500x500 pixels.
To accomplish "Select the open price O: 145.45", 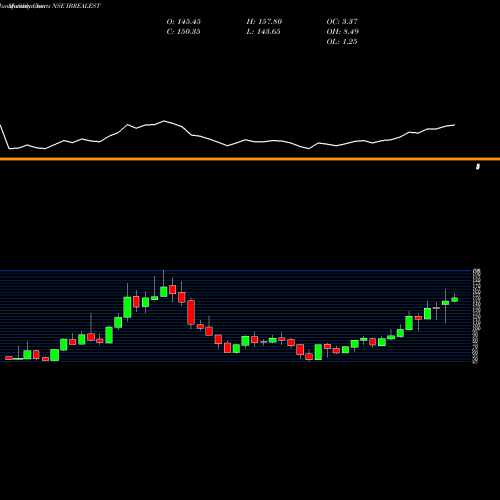I will click(184, 22).
